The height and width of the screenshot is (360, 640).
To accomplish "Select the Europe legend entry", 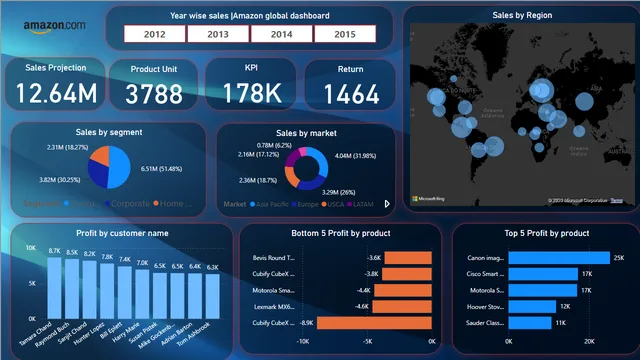I will coord(305,204).
